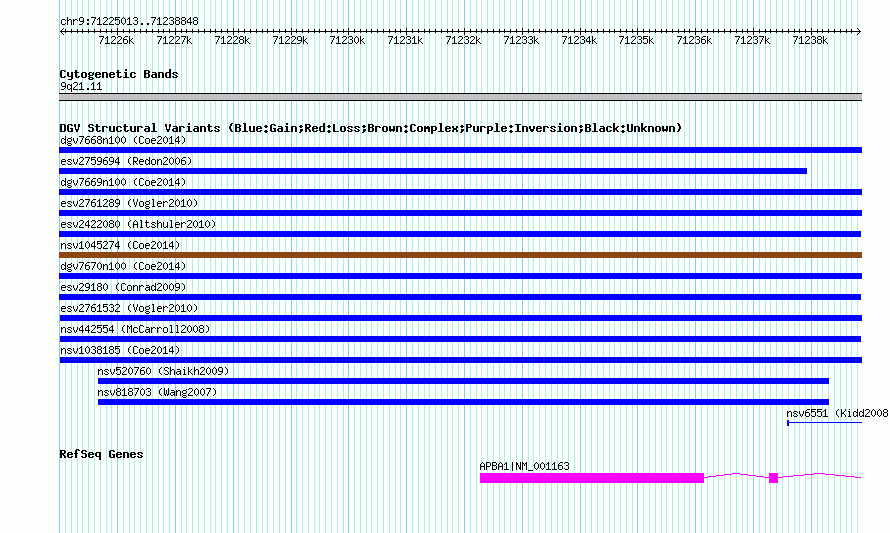Click the ruler's left end arrow

click(x=62, y=32)
